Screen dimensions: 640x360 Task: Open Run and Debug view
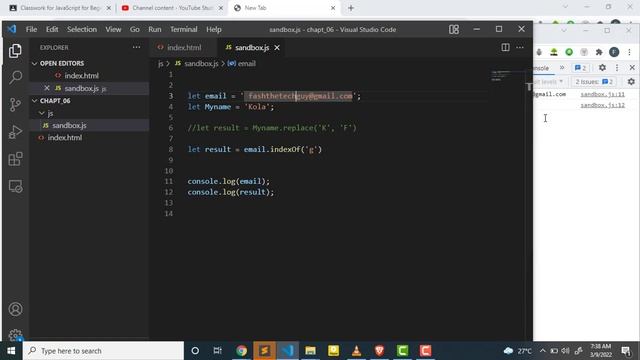15,132
